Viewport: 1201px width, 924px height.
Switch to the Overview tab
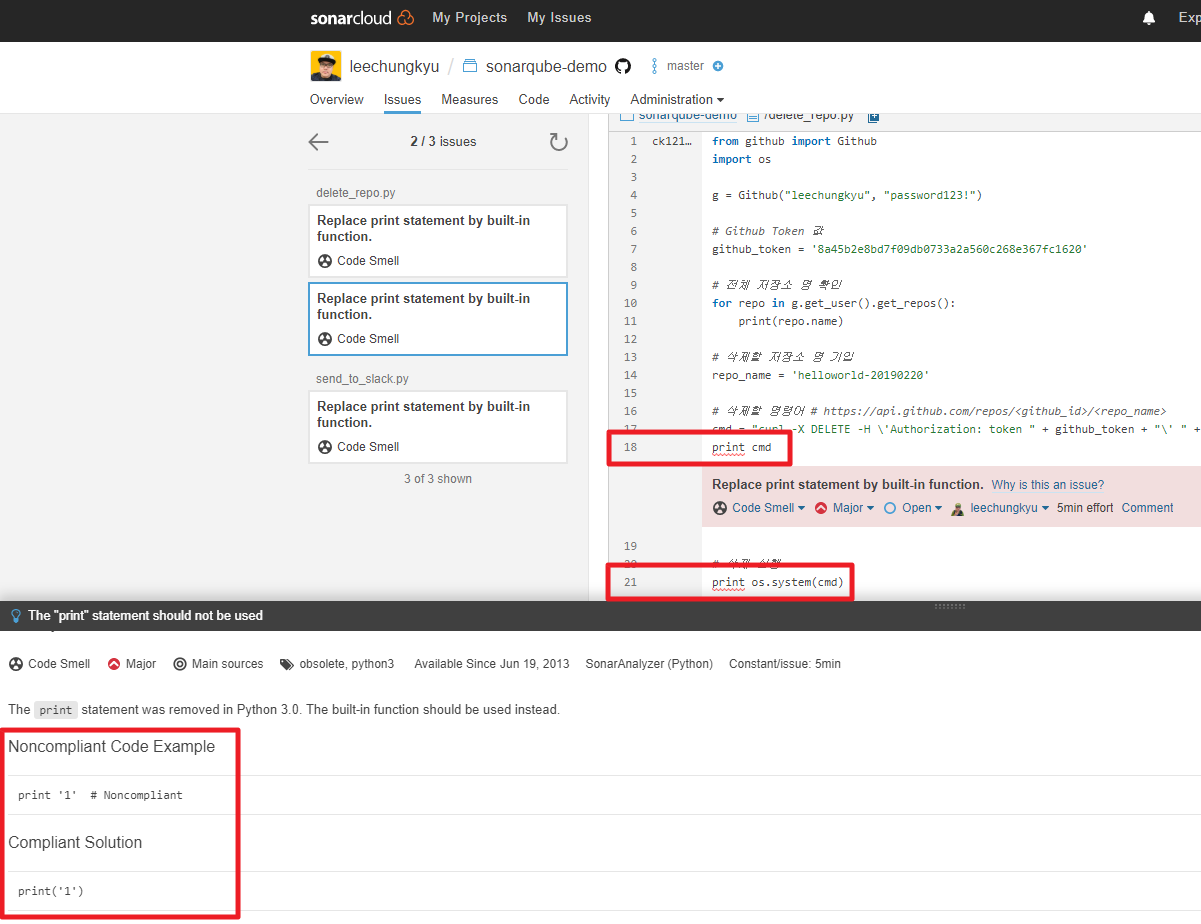click(x=337, y=100)
